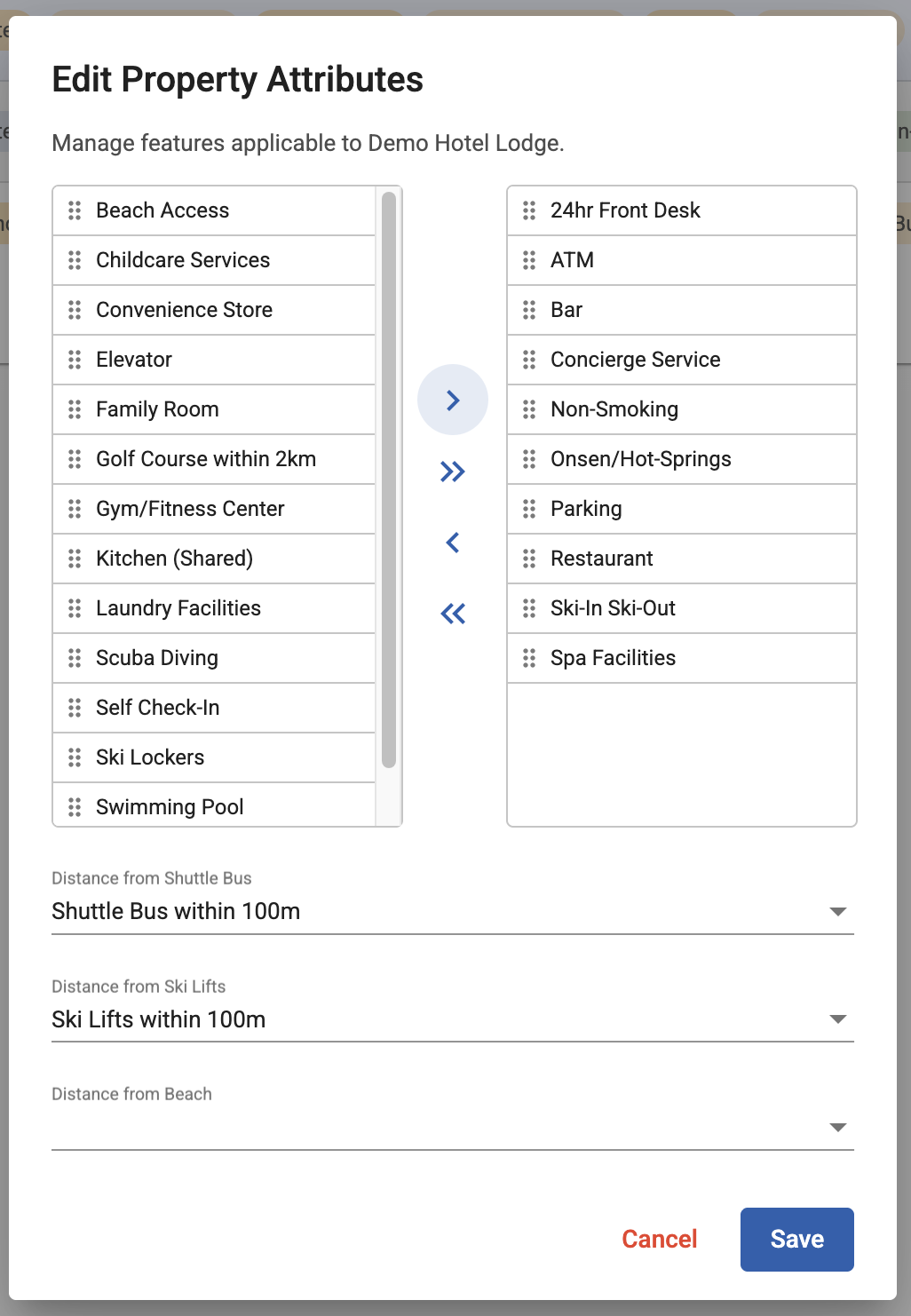Click the move selected right arrow
This screenshot has height=1316, width=911.
pos(453,400)
